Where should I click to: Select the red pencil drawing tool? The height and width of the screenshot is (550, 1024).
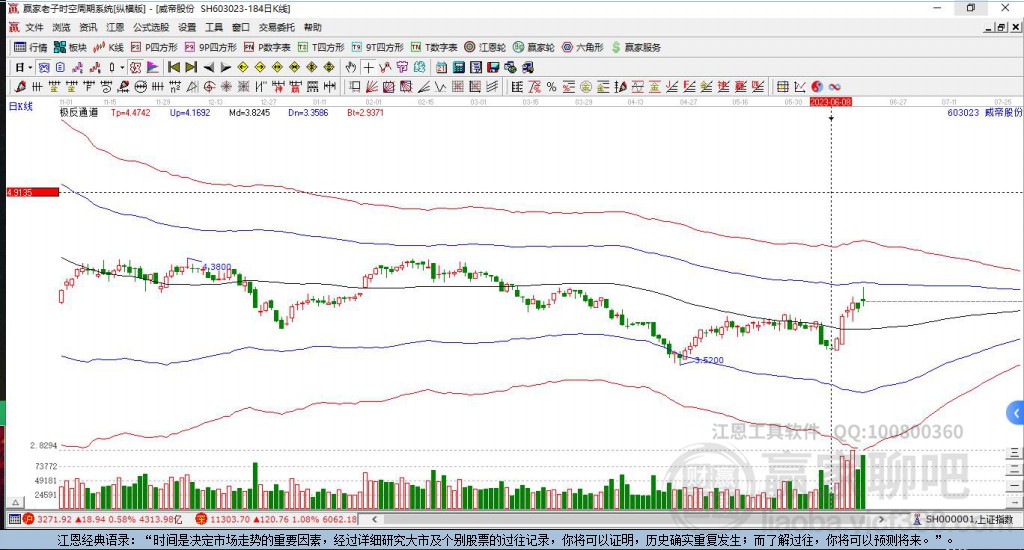click(x=20, y=86)
